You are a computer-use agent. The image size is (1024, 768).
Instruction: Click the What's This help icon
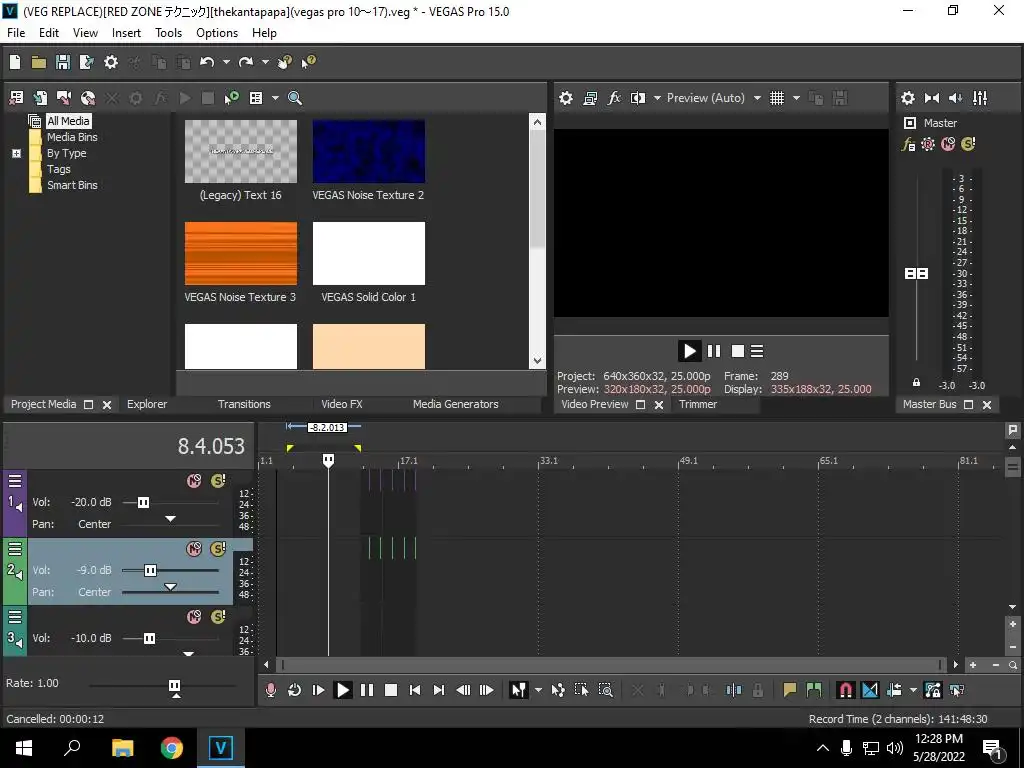pos(308,62)
